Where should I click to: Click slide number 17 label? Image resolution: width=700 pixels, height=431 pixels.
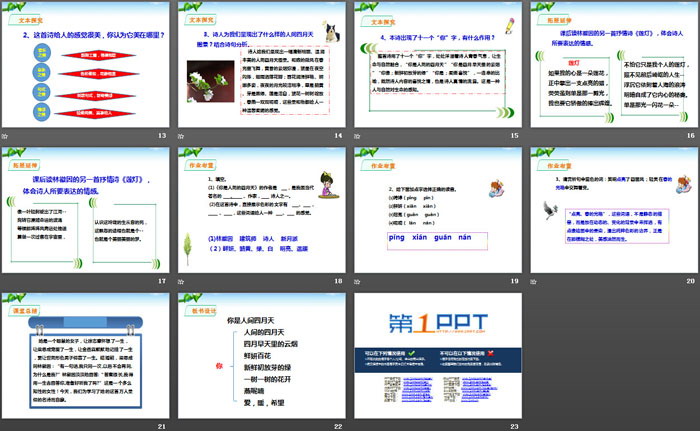(162, 281)
